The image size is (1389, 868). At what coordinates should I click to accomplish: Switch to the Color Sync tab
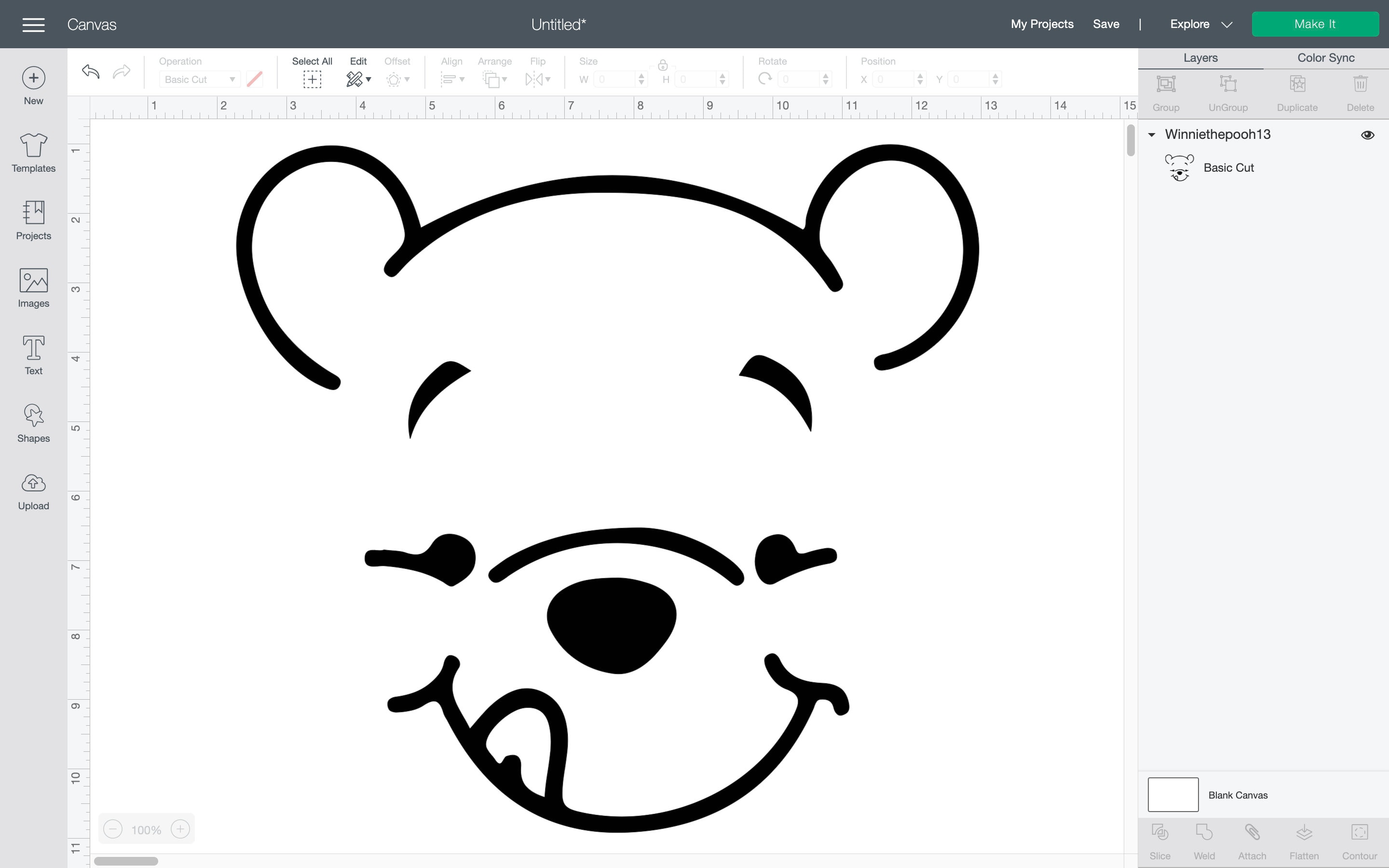[1326, 58]
